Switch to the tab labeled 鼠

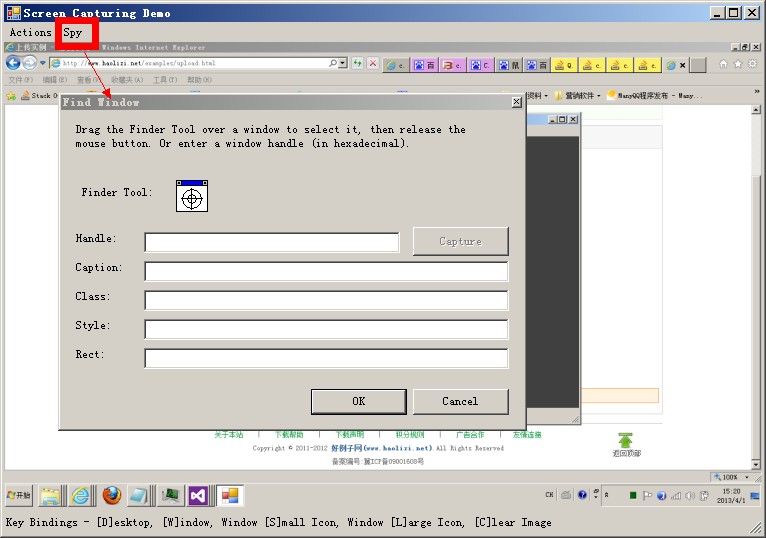pos(509,65)
